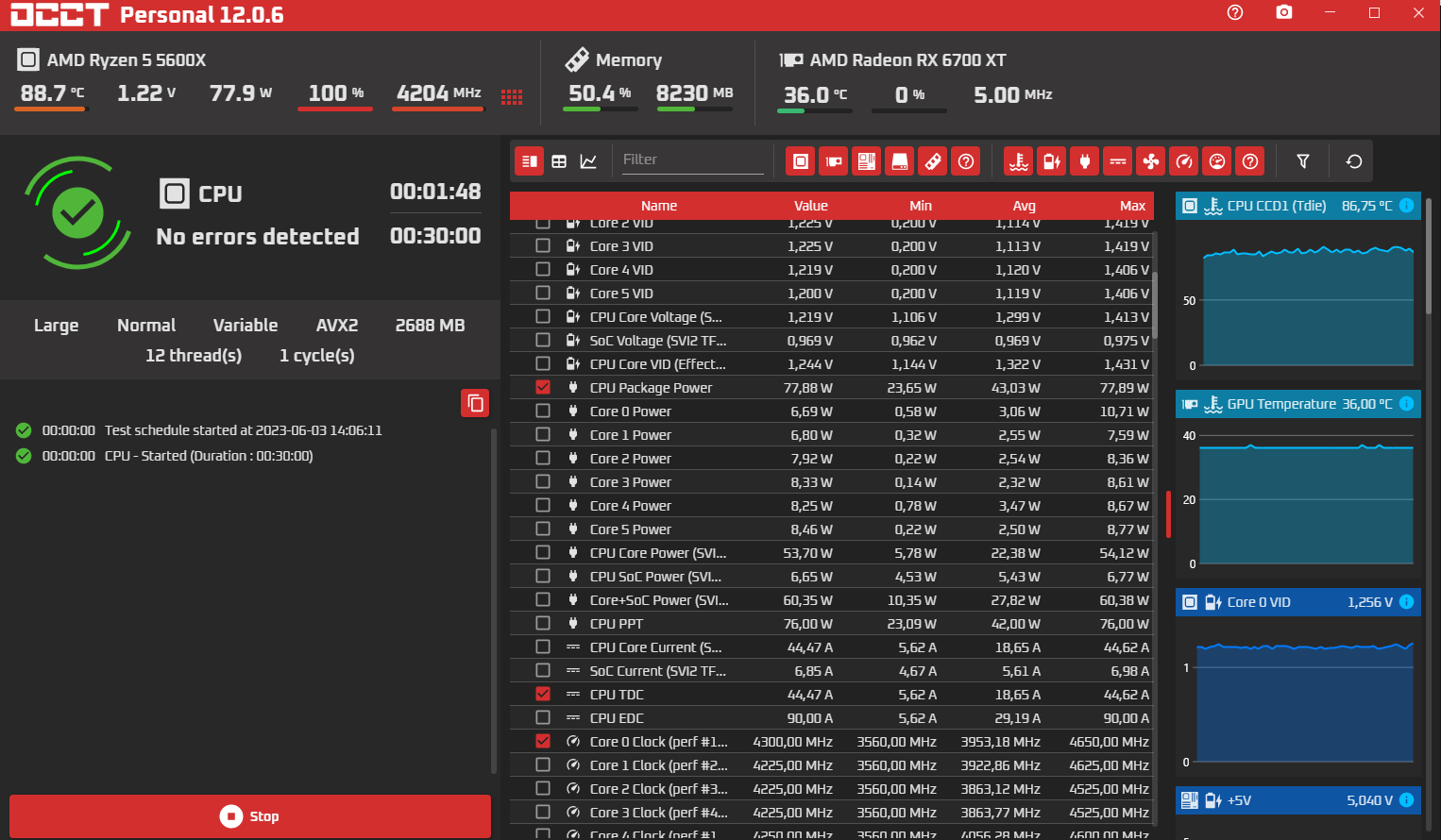This screenshot has width=1441, height=840.
Task: Take a screenshot with the camera icon
Action: 1284,12
